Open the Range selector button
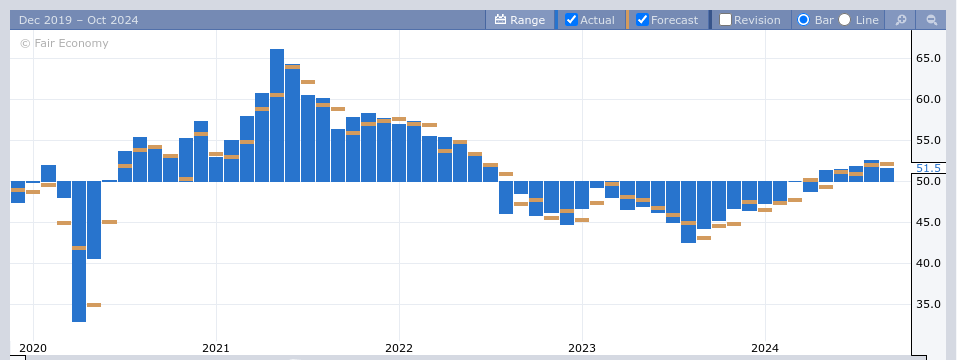 520,20
